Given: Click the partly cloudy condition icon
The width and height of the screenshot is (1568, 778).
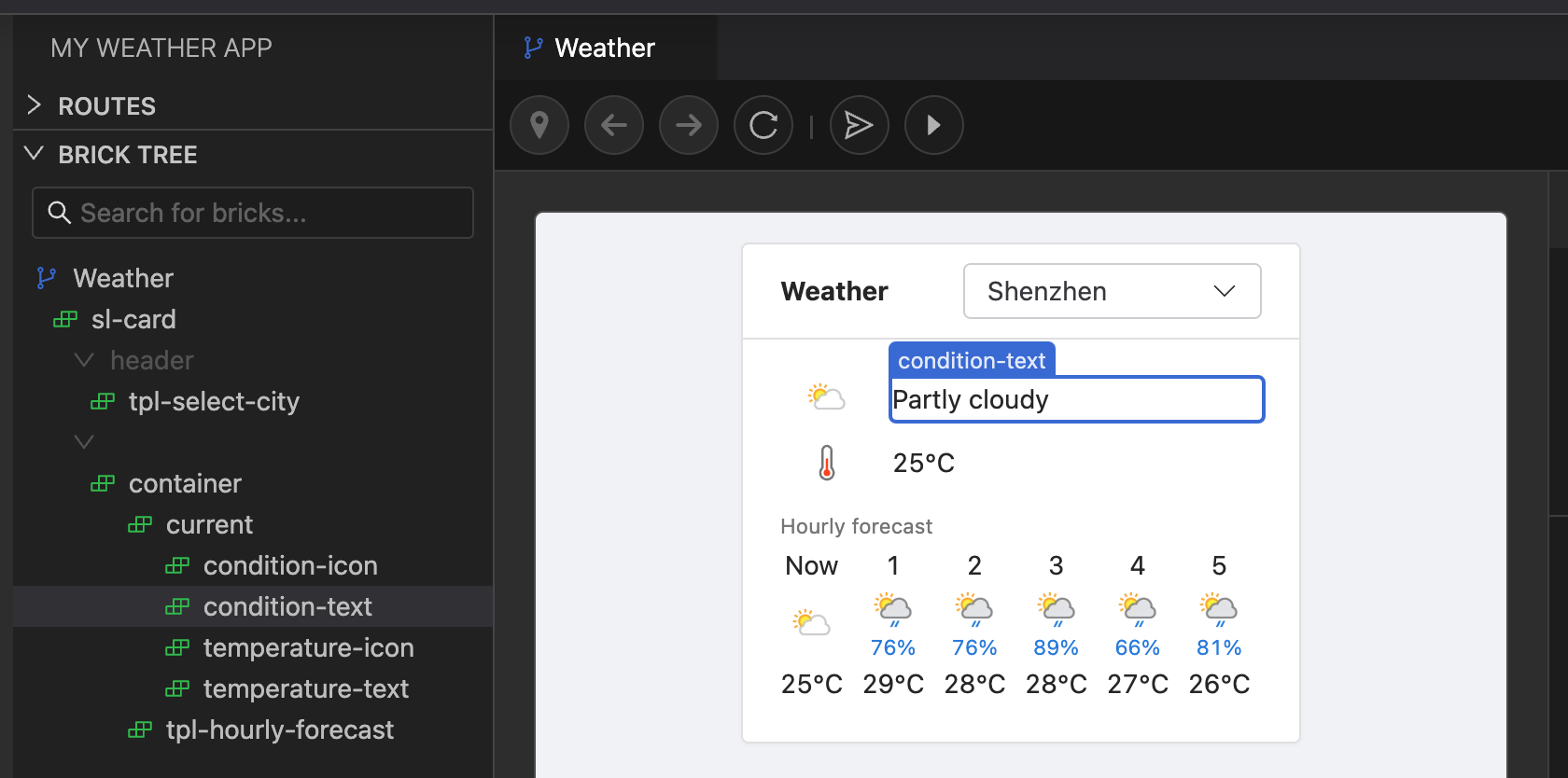Looking at the screenshot, I should pyautogui.click(x=826, y=398).
